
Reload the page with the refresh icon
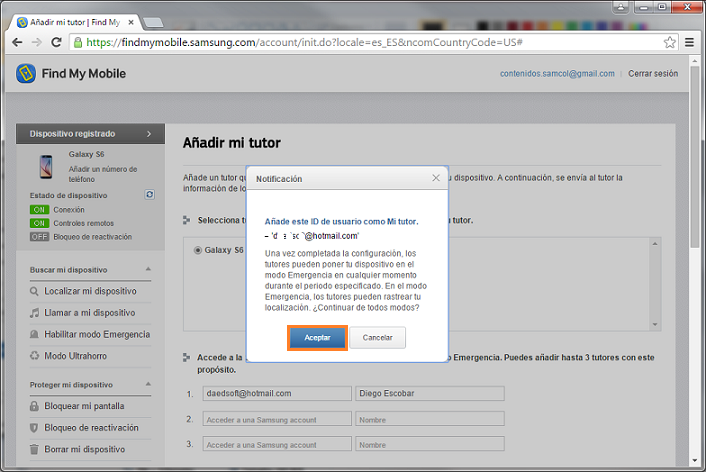click(x=56, y=42)
